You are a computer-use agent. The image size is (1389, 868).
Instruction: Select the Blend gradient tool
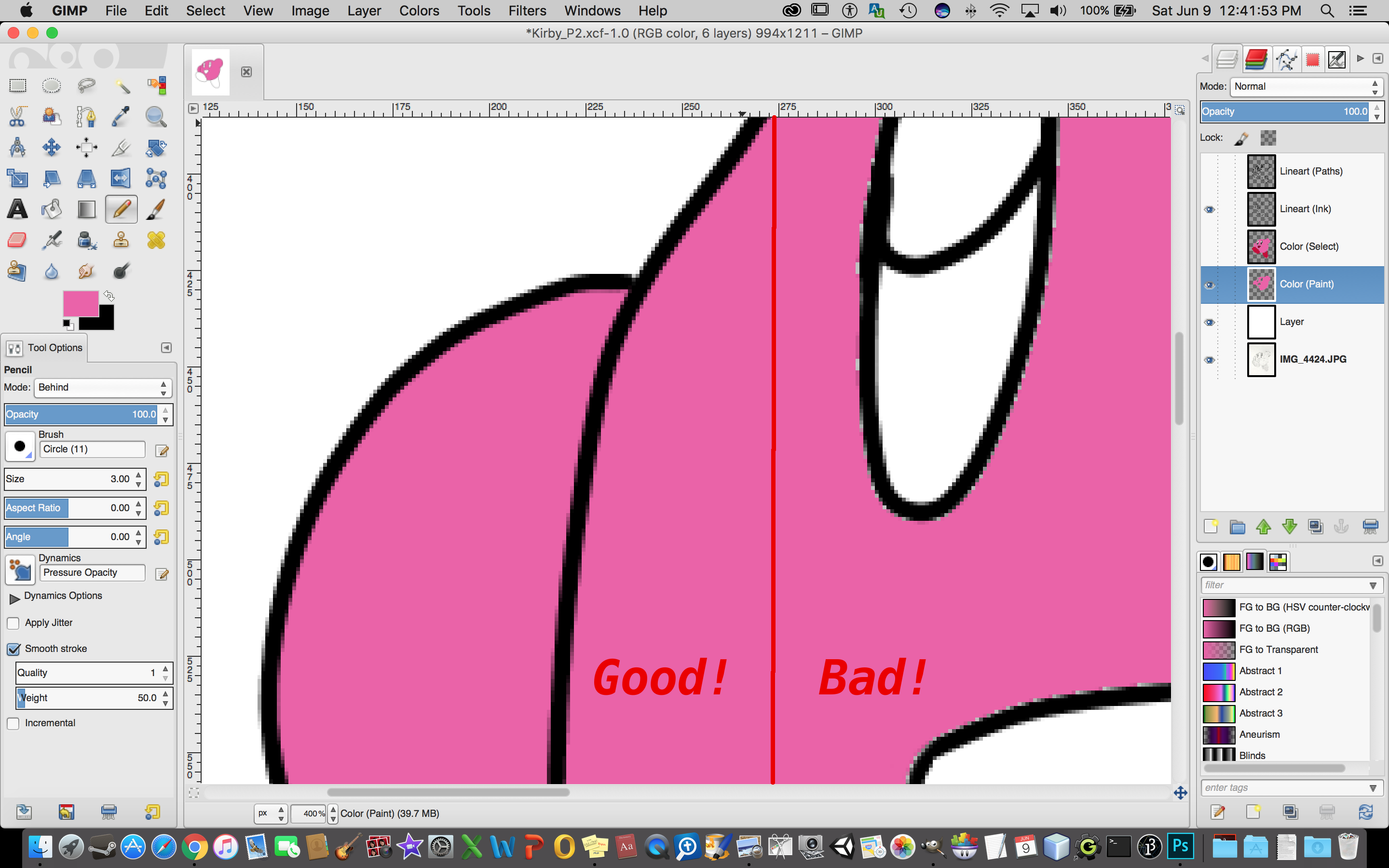(86, 209)
